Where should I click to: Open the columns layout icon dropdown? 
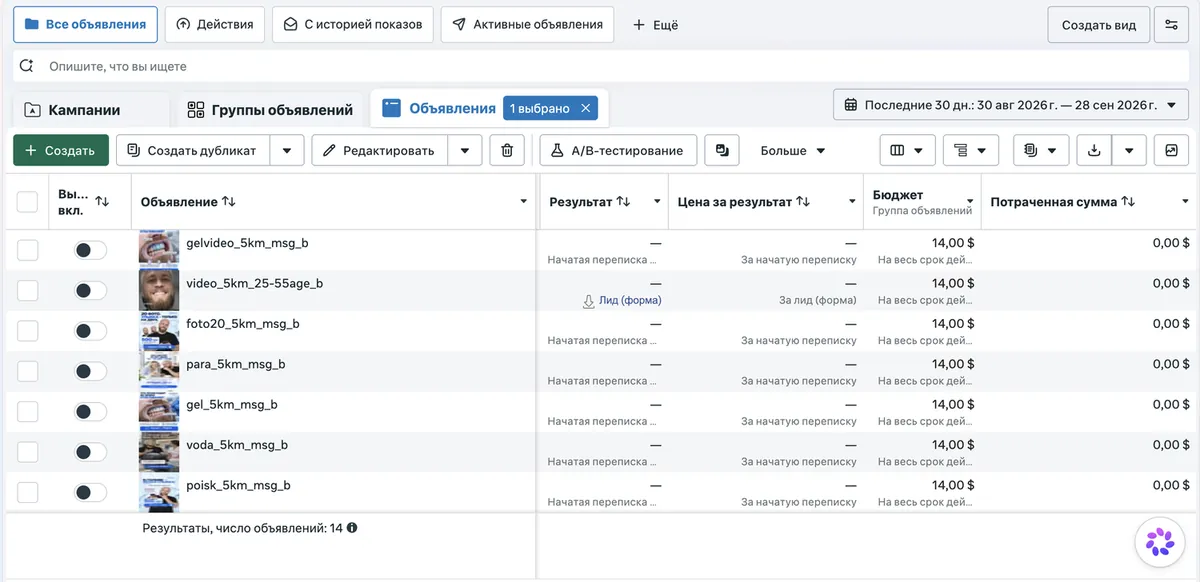(x=907, y=150)
